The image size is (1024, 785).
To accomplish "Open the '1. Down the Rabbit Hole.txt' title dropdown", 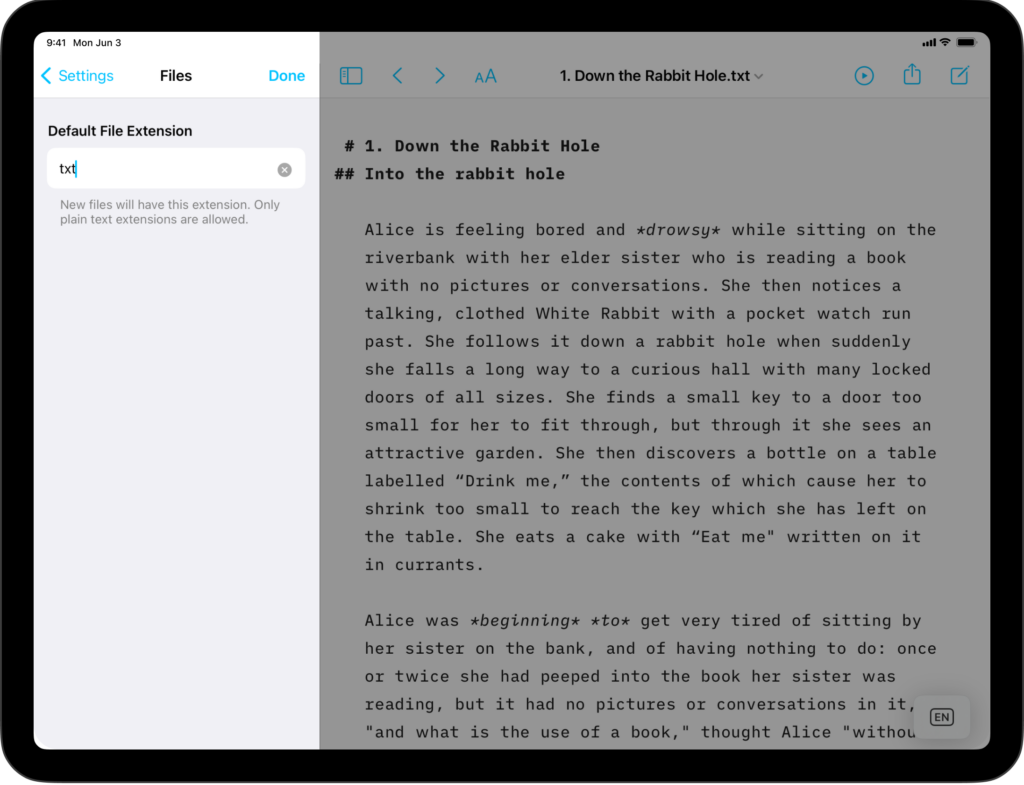I will click(660, 75).
